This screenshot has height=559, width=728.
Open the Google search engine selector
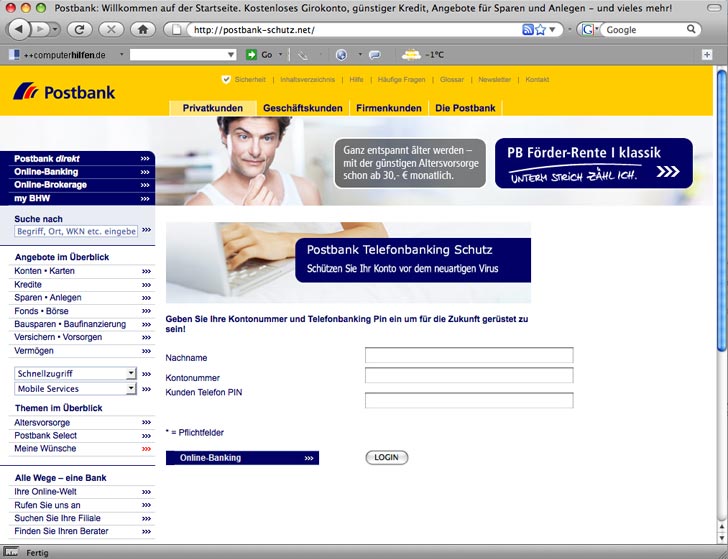pyautogui.click(x=588, y=30)
